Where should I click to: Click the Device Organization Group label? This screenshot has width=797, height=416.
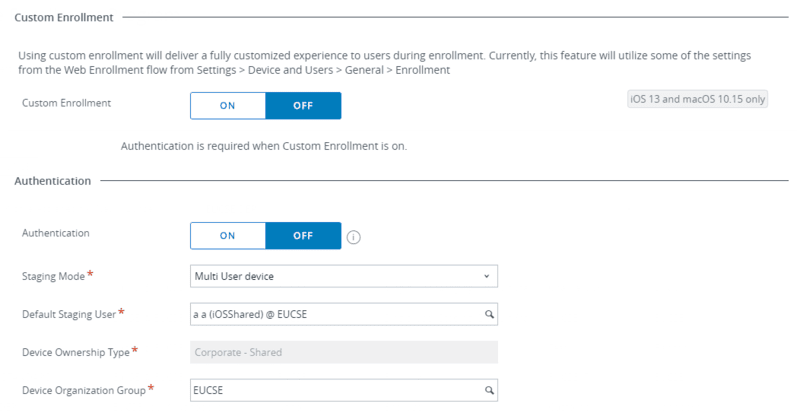tap(84, 390)
